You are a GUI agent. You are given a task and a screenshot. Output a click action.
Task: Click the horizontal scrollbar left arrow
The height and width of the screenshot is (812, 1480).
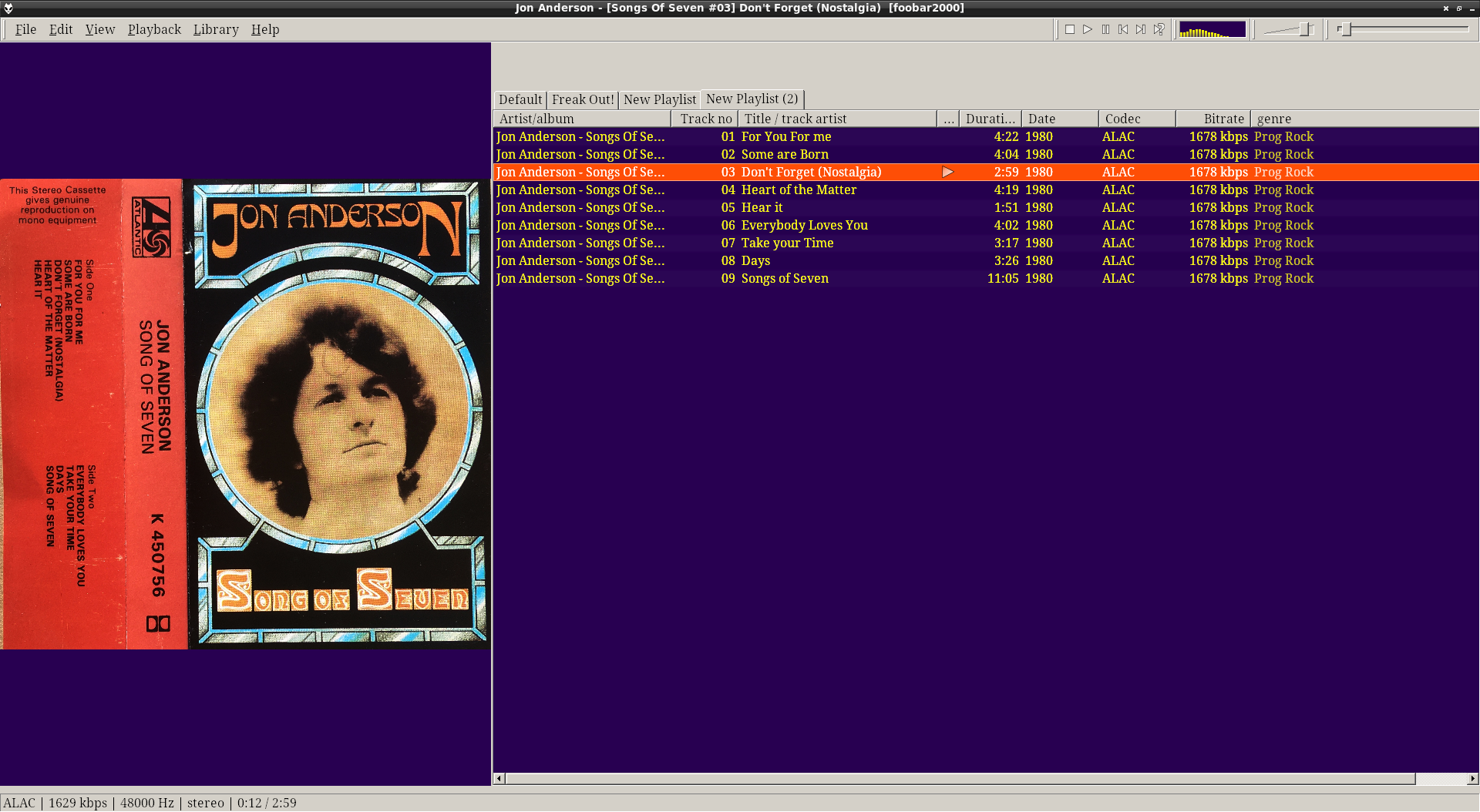[499, 779]
